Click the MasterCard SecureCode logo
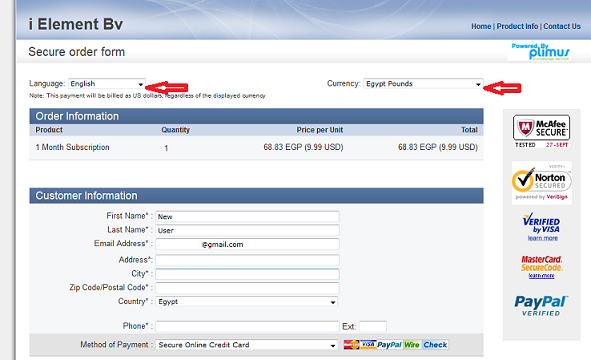Image resolution: width=591 pixels, height=360 pixels. pyautogui.click(x=542, y=263)
